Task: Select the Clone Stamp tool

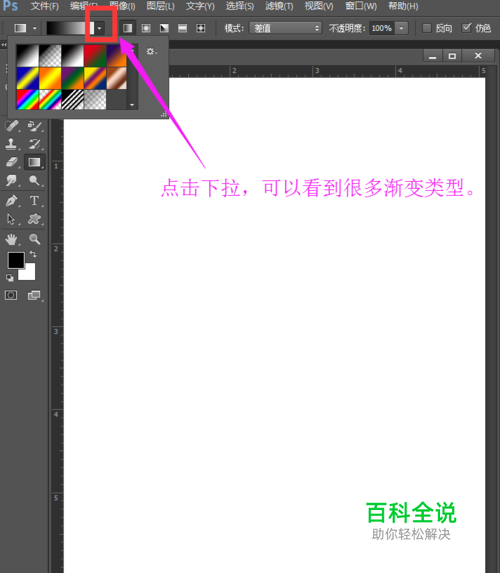Action: [11, 144]
